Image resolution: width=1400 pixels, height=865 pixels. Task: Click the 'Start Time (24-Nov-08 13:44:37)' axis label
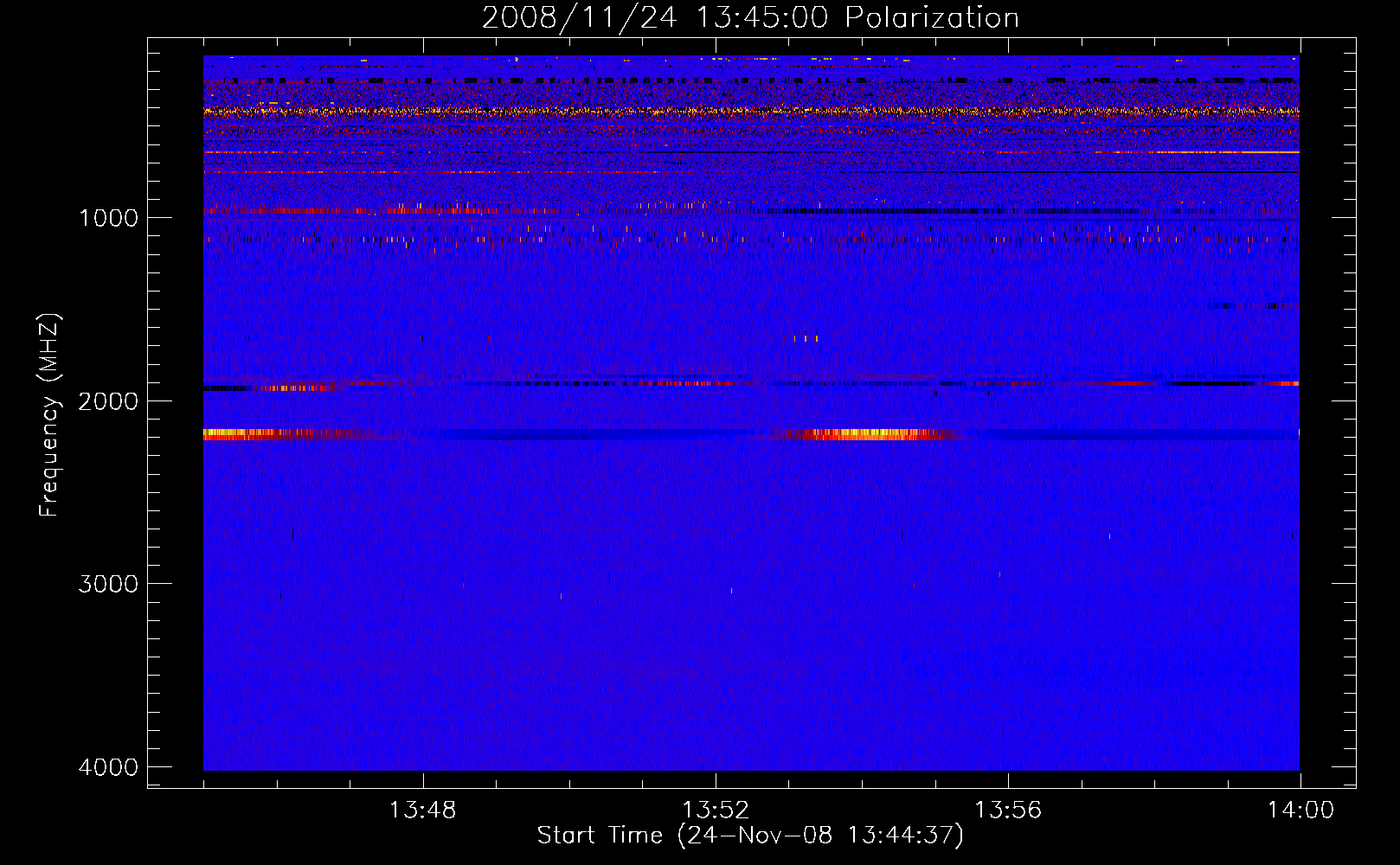tap(750, 836)
